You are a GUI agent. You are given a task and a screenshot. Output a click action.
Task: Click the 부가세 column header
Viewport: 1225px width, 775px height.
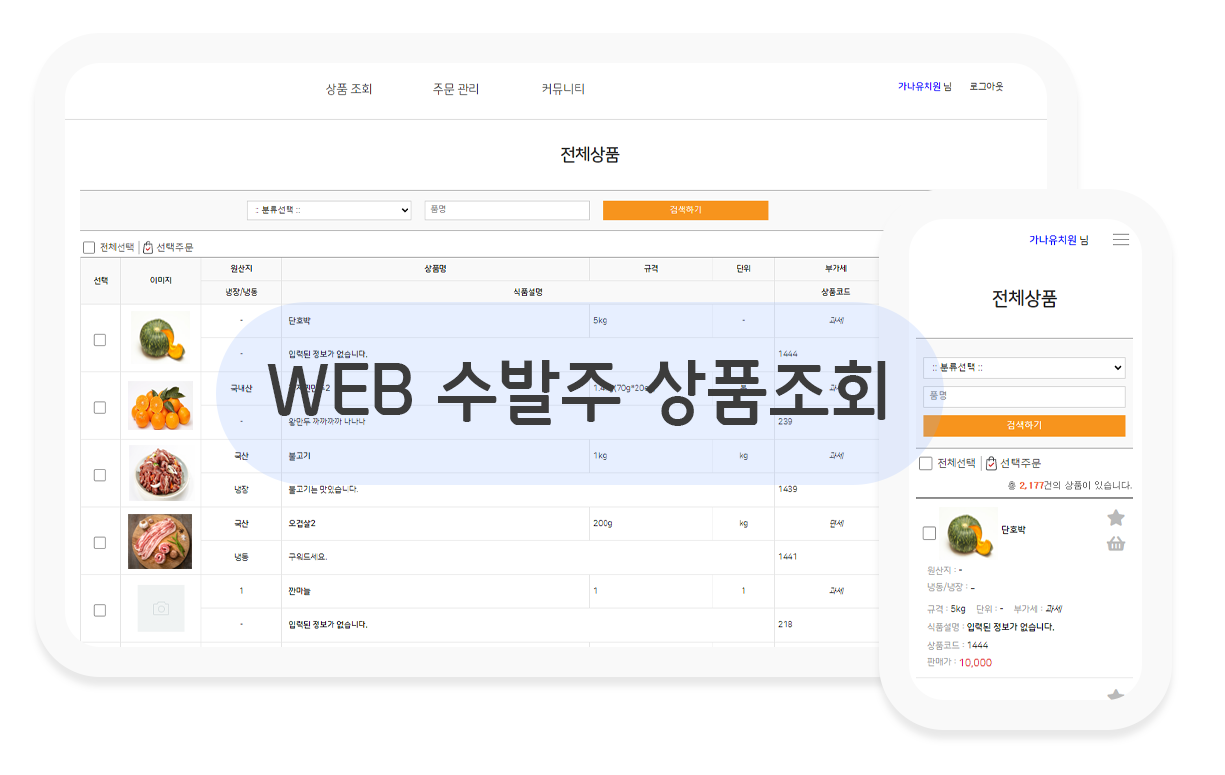click(835, 269)
